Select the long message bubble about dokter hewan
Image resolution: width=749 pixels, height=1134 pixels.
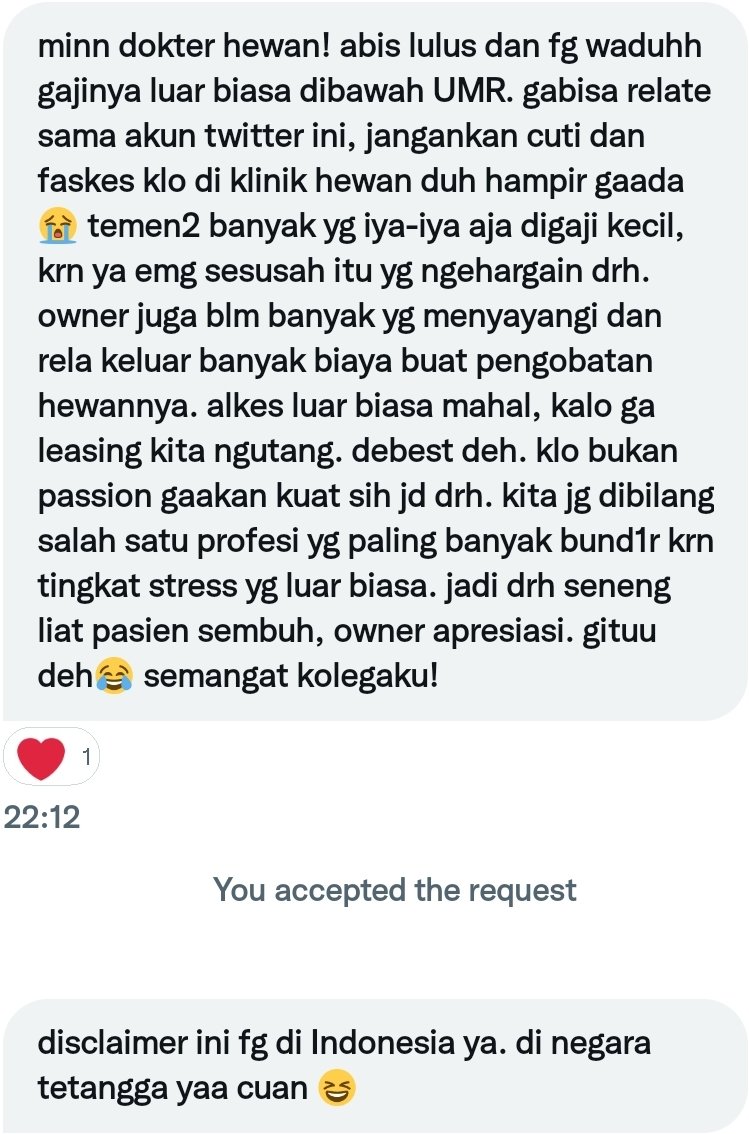click(x=374, y=362)
